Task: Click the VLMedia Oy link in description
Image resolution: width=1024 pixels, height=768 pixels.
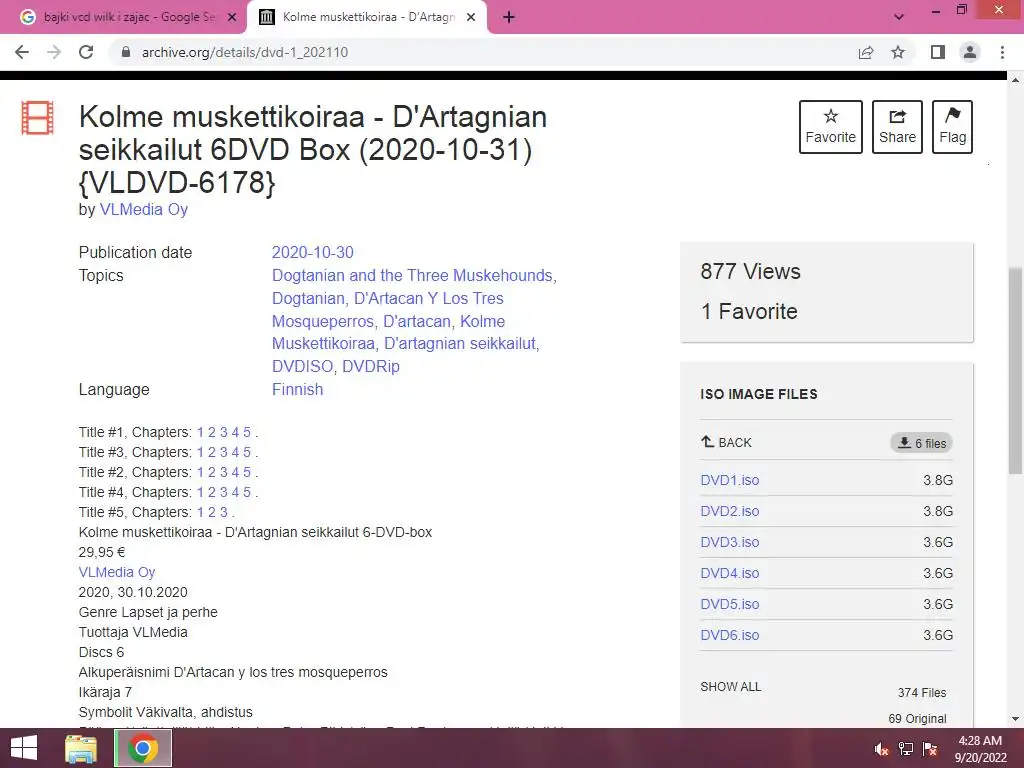Action: tap(117, 572)
